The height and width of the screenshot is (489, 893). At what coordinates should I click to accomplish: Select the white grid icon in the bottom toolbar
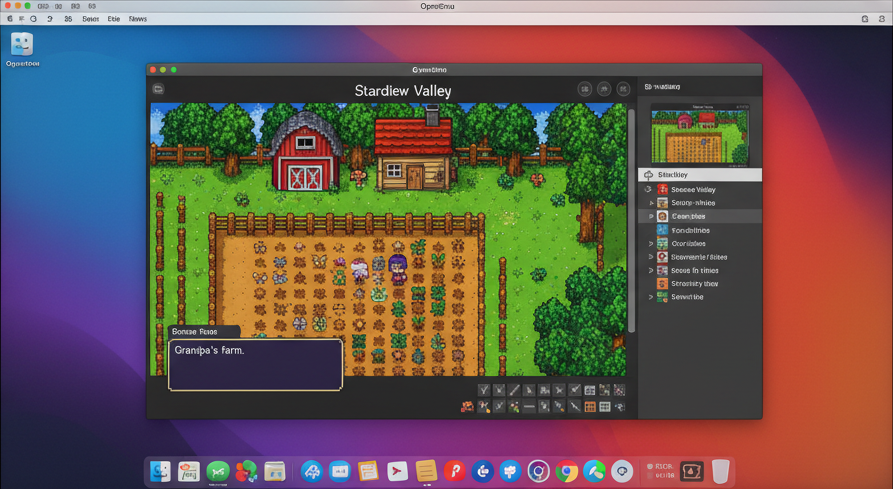pos(605,407)
